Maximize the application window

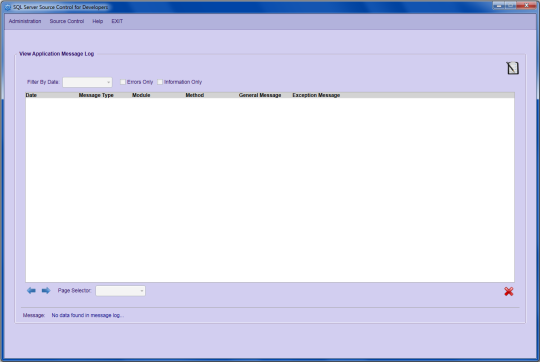tap(510, 6)
